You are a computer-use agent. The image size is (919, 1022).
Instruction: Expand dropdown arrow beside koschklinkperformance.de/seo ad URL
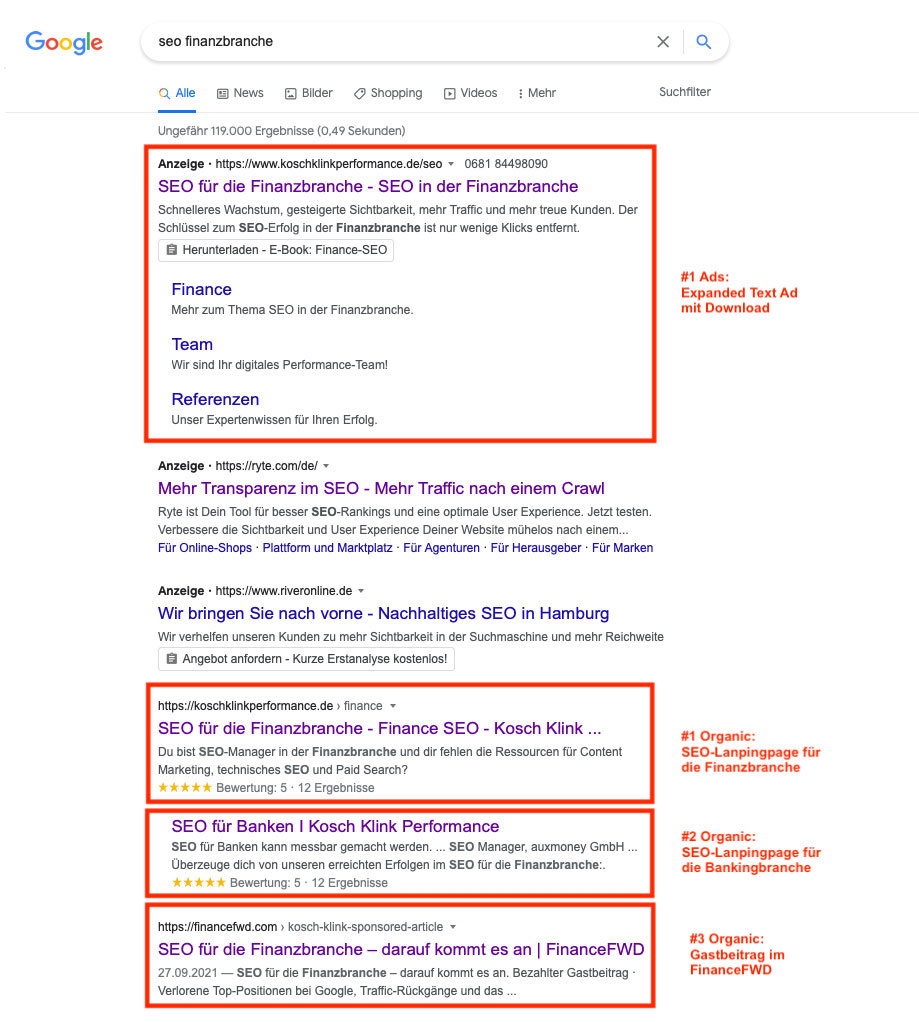pos(450,164)
